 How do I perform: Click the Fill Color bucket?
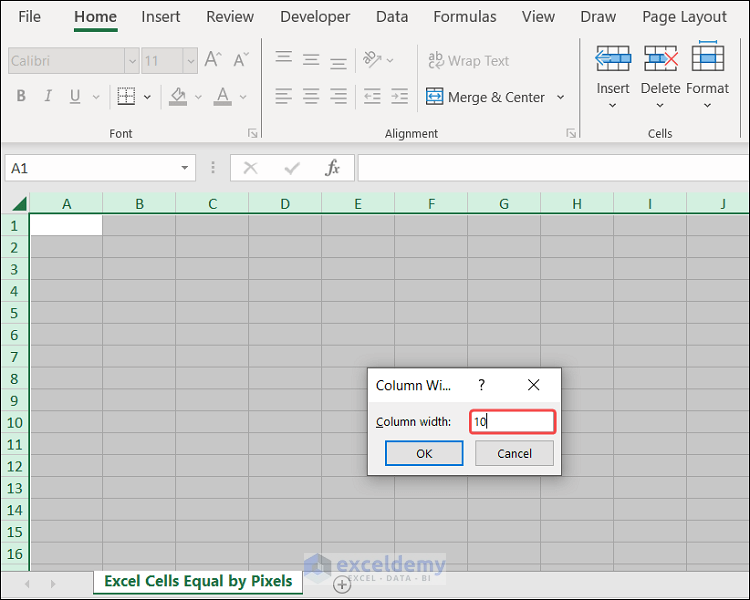(178, 96)
